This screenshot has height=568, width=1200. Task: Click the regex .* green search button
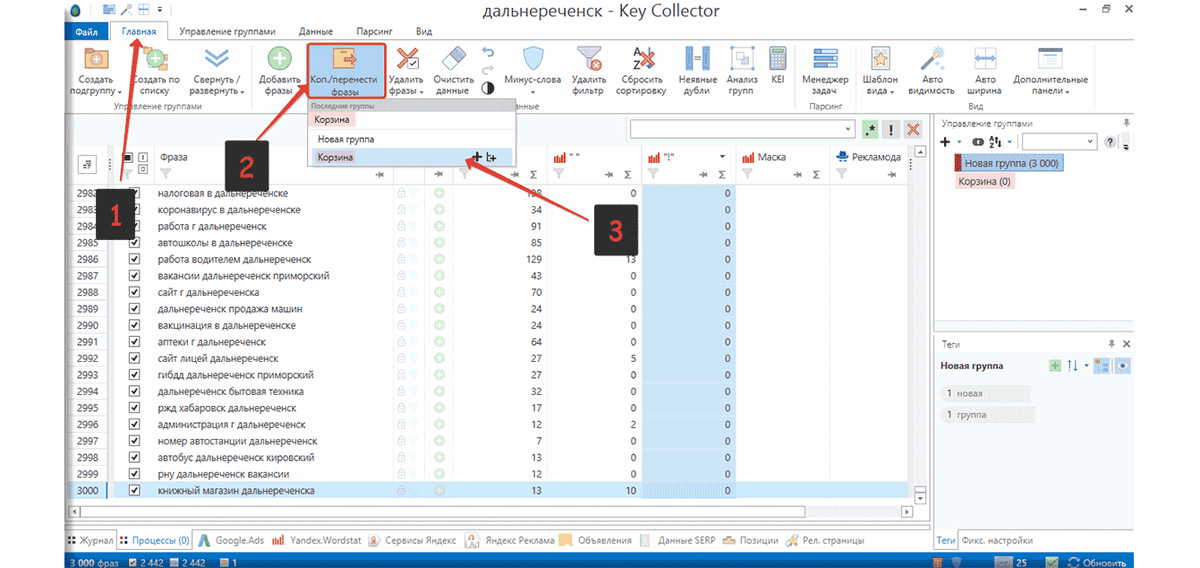[x=871, y=129]
